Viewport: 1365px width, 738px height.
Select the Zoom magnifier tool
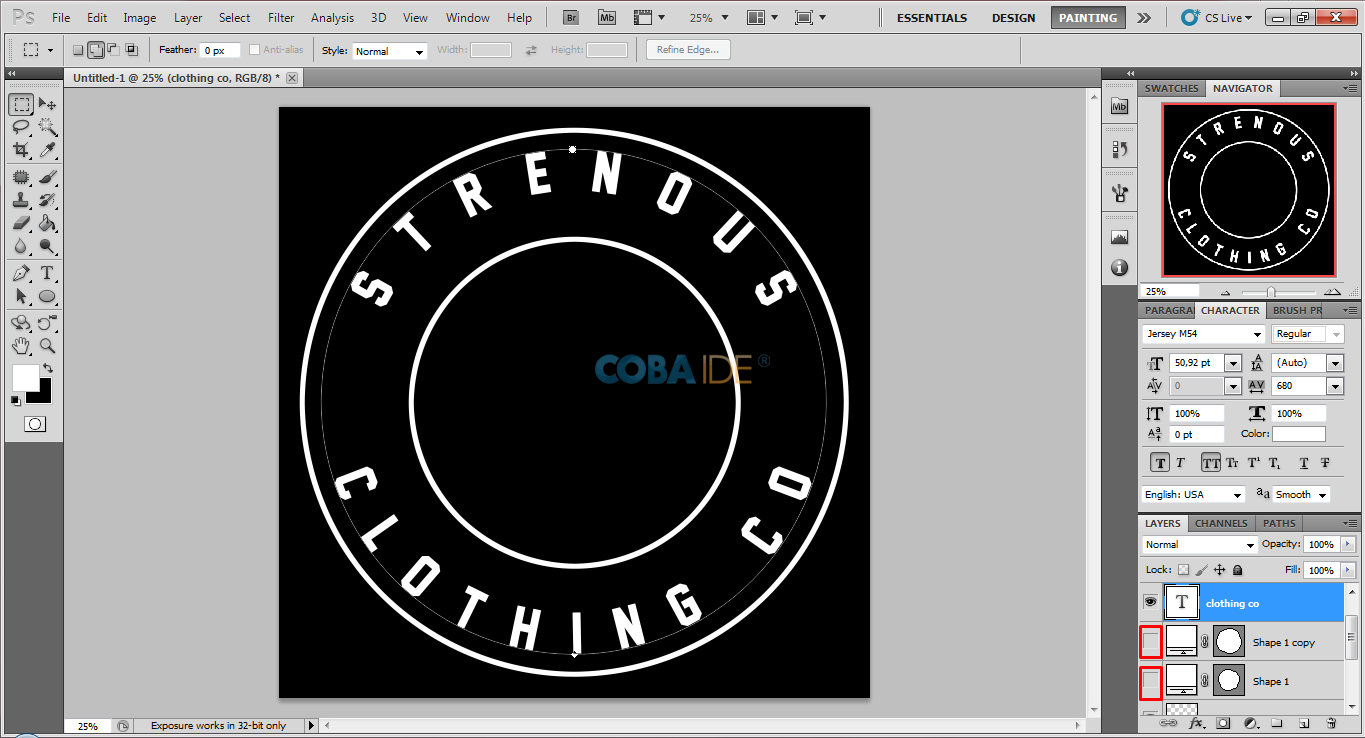pyautogui.click(x=47, y=346)
